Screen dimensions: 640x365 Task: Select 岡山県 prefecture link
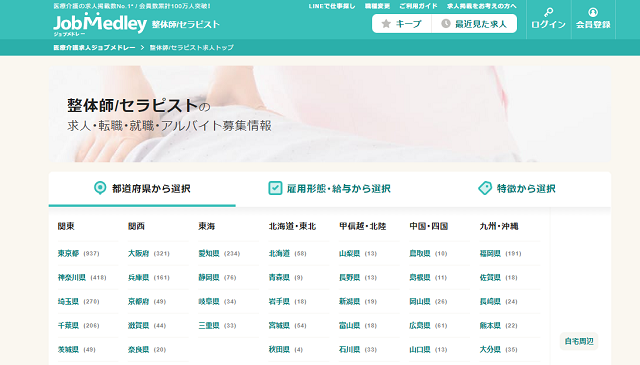(420, 302)
